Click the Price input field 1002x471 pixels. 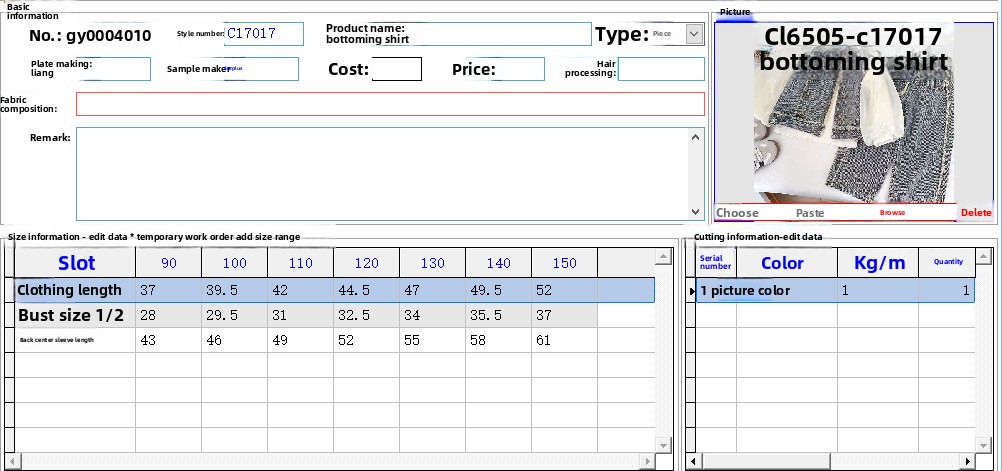click(521, 69)
